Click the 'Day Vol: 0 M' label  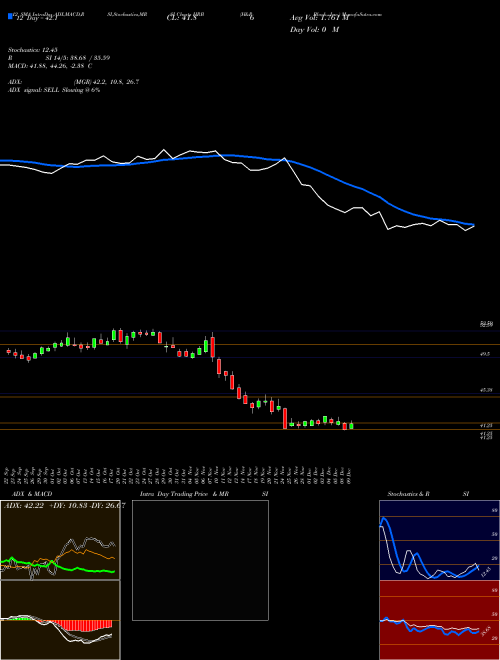point(314,30)
